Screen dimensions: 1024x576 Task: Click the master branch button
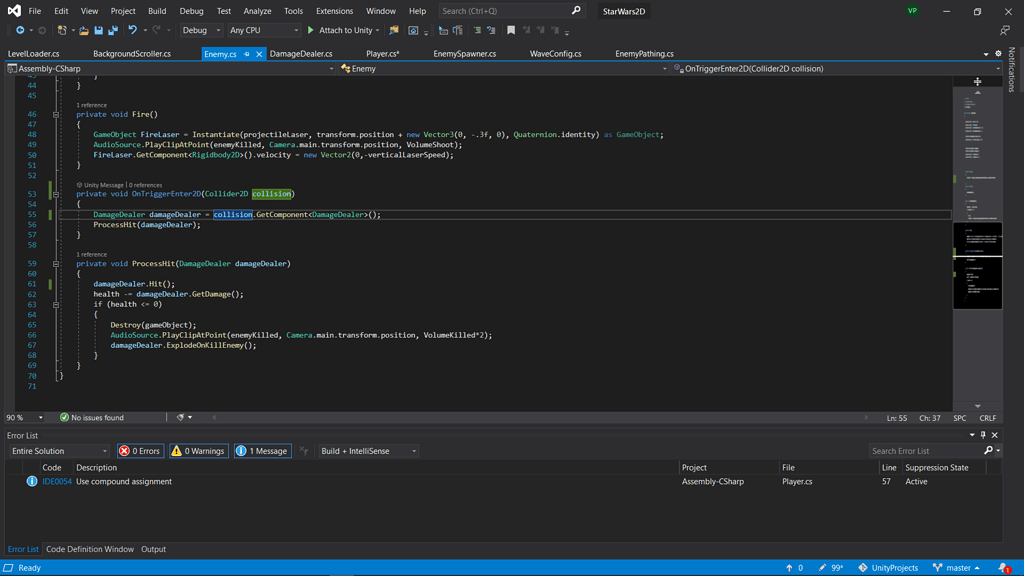957,568
